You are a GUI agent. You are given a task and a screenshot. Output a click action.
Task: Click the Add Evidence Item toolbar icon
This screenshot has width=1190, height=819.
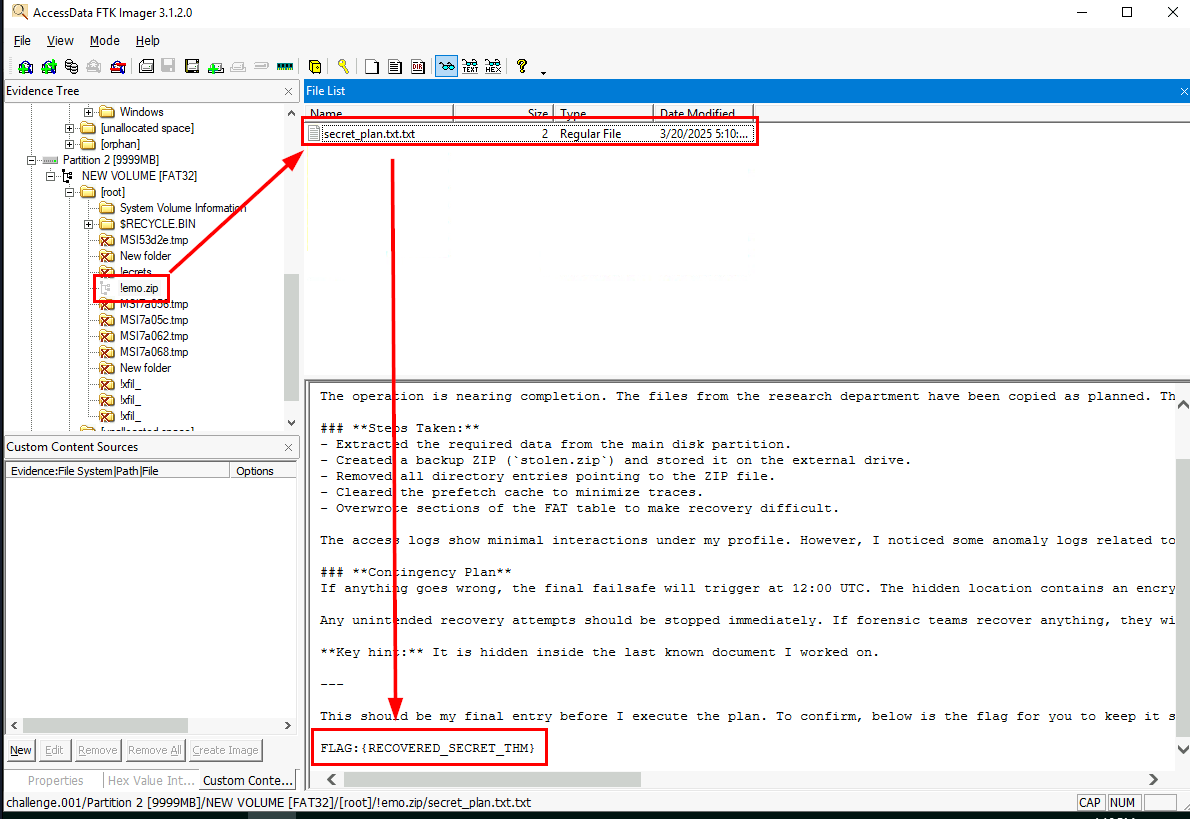tap(26, 67)
